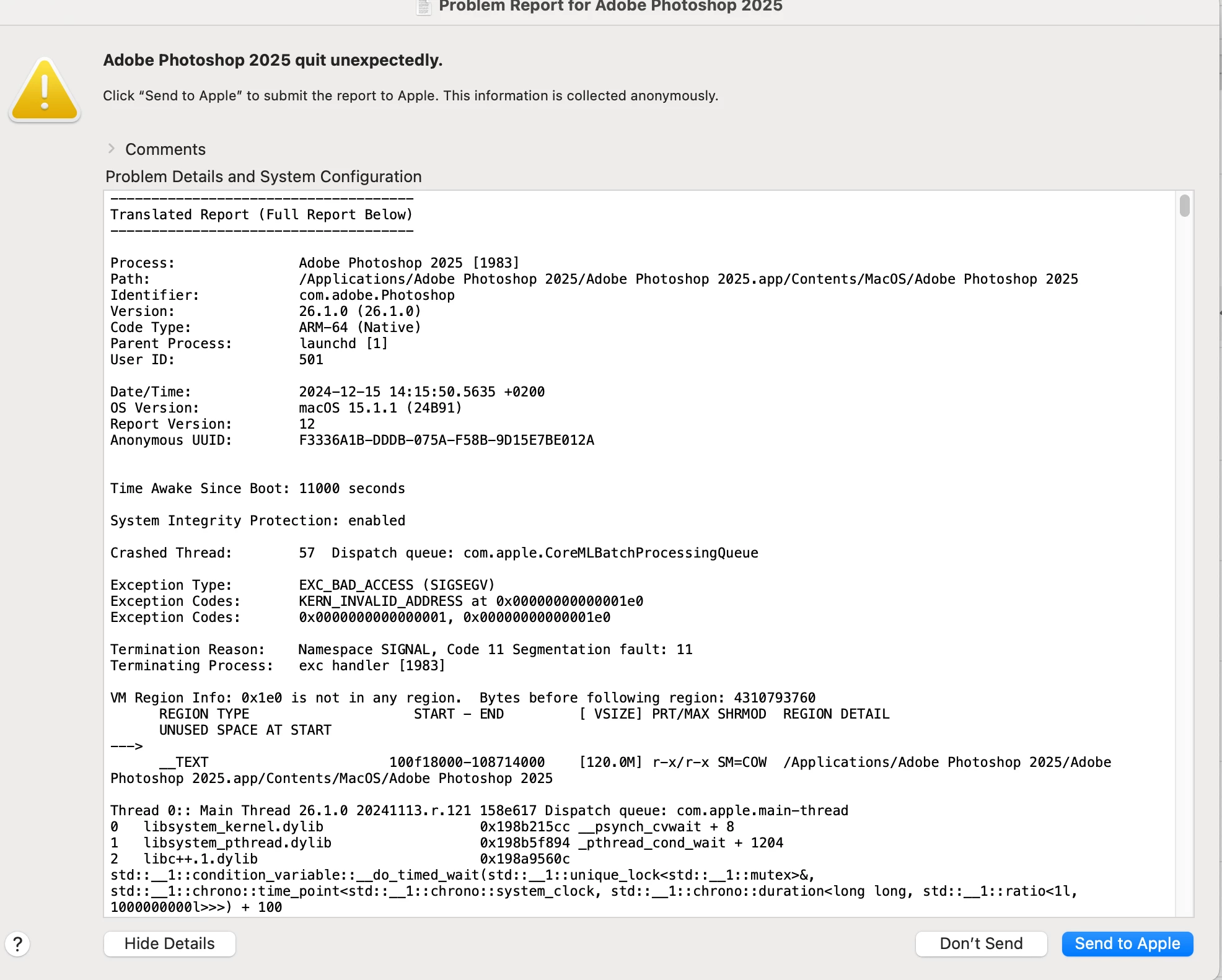Open help with the question mark button
The width and height of the screenshot is (1222, 980).
(18, 943)
